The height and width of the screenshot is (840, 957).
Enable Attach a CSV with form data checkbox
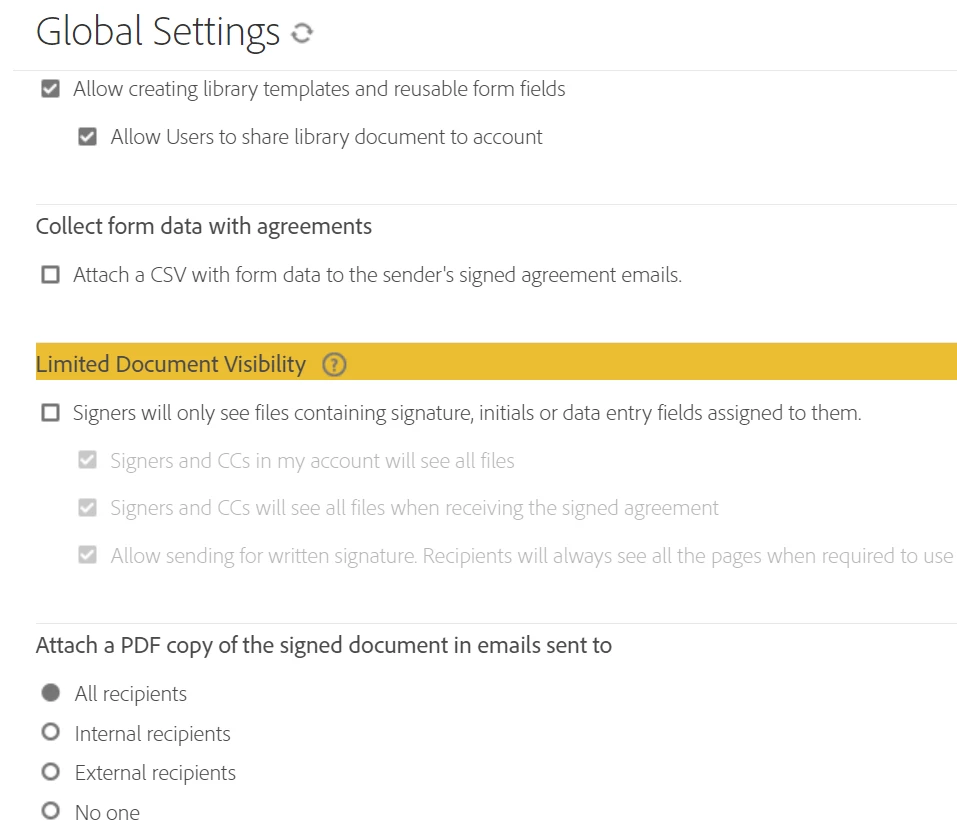[x=50, y=275]
